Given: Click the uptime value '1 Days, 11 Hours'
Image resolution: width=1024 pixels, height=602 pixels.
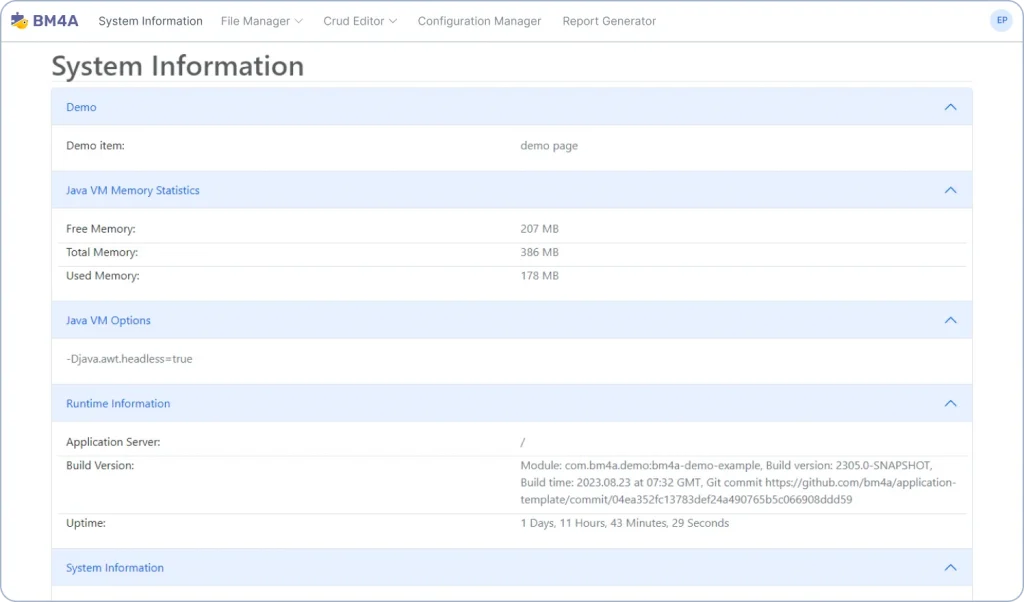Looking at the screenshot, I should tap(624, 523).
